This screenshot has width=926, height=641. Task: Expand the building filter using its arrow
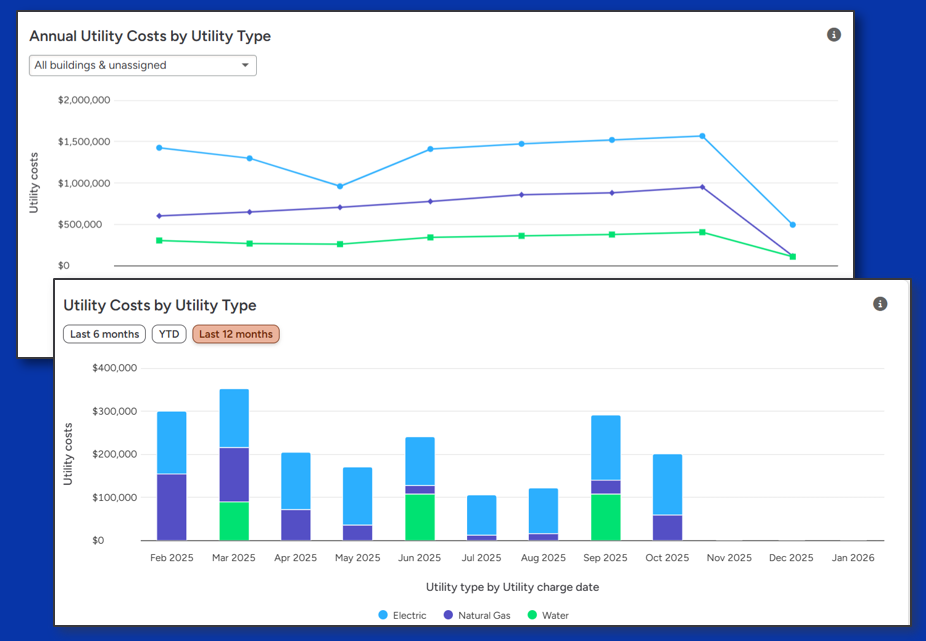pyautogui.click(x=244, y=64)
